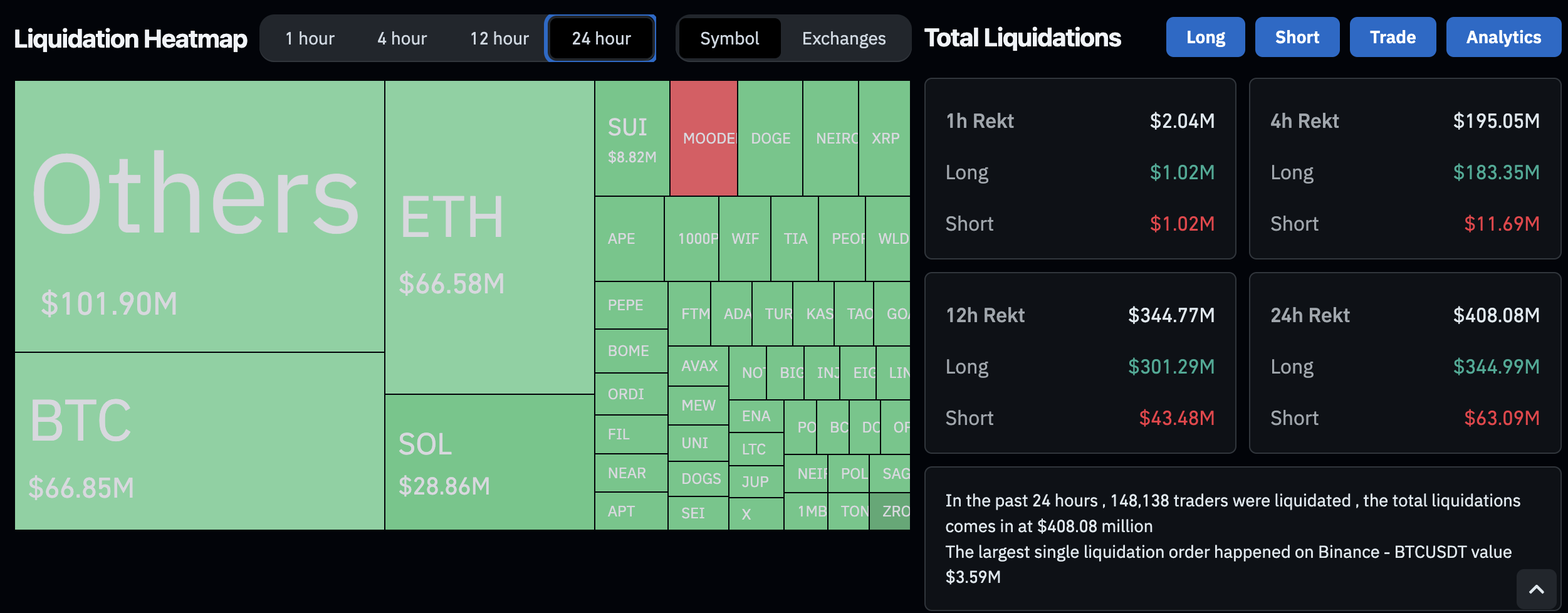The height and width of the screenshot is (613, 1568).
Task: Choose the 12 hour timeframe
Action: coord(499,39)
